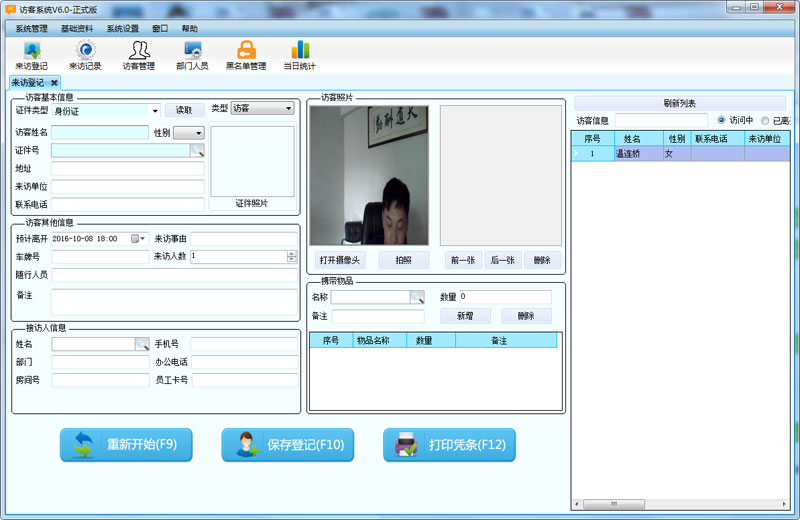Viewport: 800px width, 520px height.
Task: Click the photo 删除 button
Action: pyautogui.click(x=542, y=260)
